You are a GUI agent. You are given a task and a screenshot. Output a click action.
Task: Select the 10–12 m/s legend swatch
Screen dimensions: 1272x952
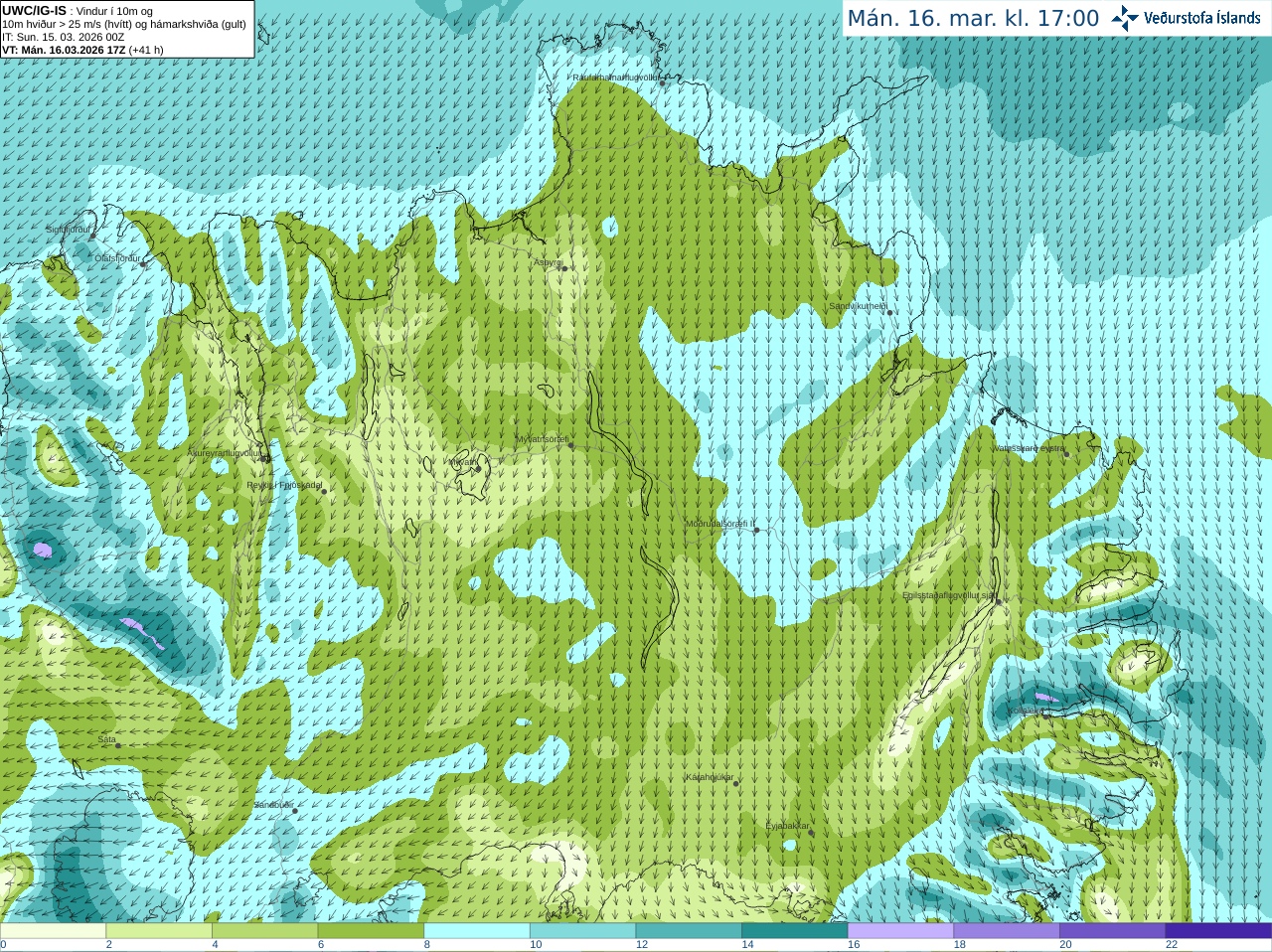(582, 931)
